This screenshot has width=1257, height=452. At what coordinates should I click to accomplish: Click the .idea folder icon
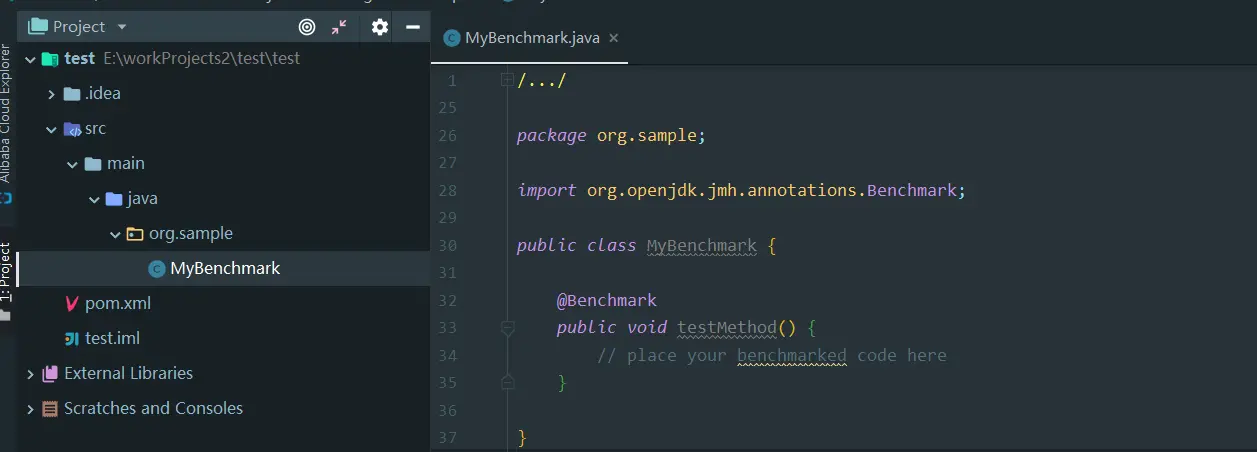pyautogui.click(x=71, y=94)
